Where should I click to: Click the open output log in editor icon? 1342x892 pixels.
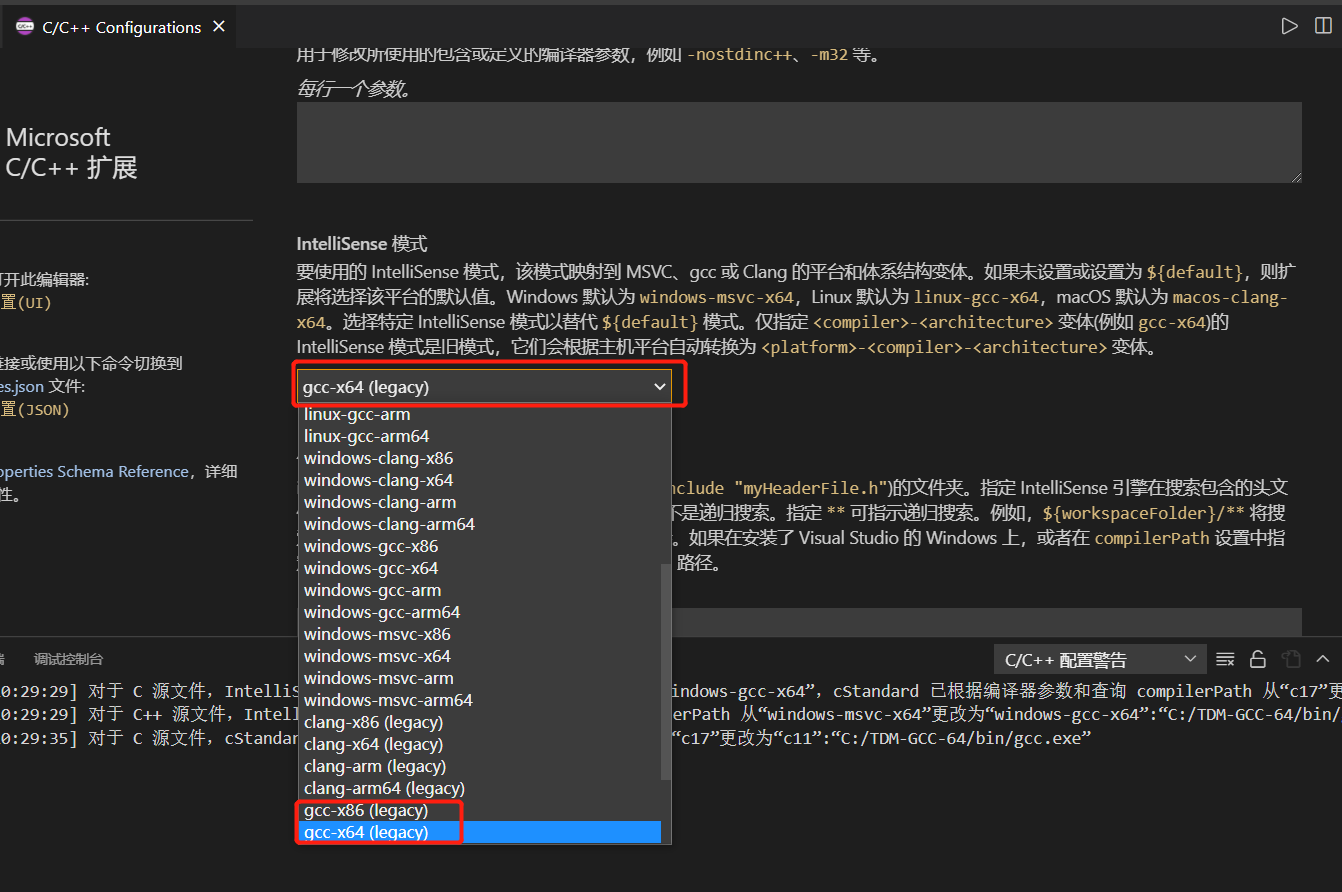(x=1291, y=659)
